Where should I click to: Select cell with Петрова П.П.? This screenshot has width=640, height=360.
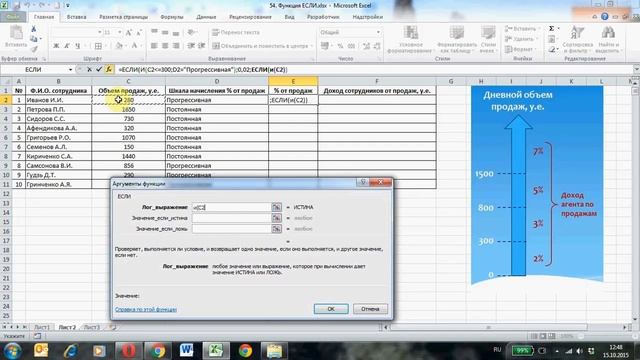tap(58, 109)
